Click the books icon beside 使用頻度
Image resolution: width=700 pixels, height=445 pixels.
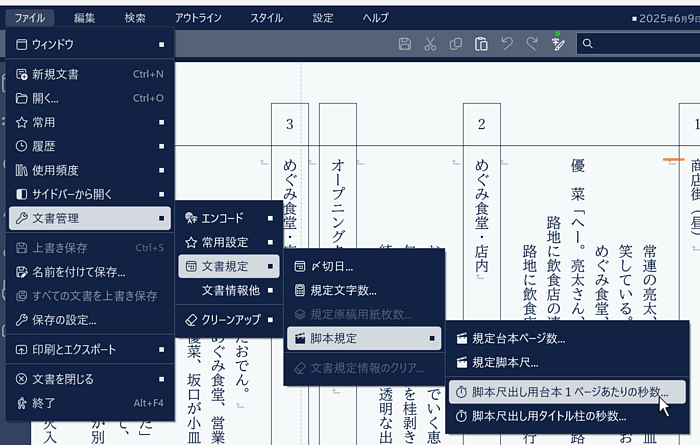point(21,170)
